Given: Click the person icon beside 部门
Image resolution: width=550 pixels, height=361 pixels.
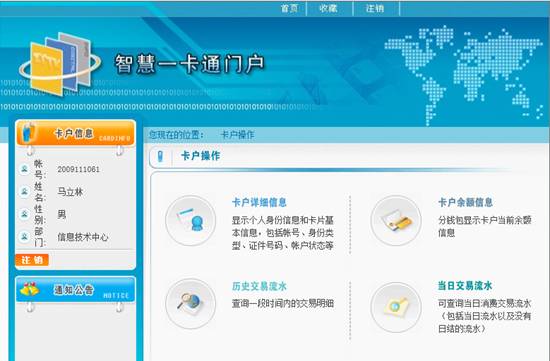Looking at the screenshot, I should [24, 236].
